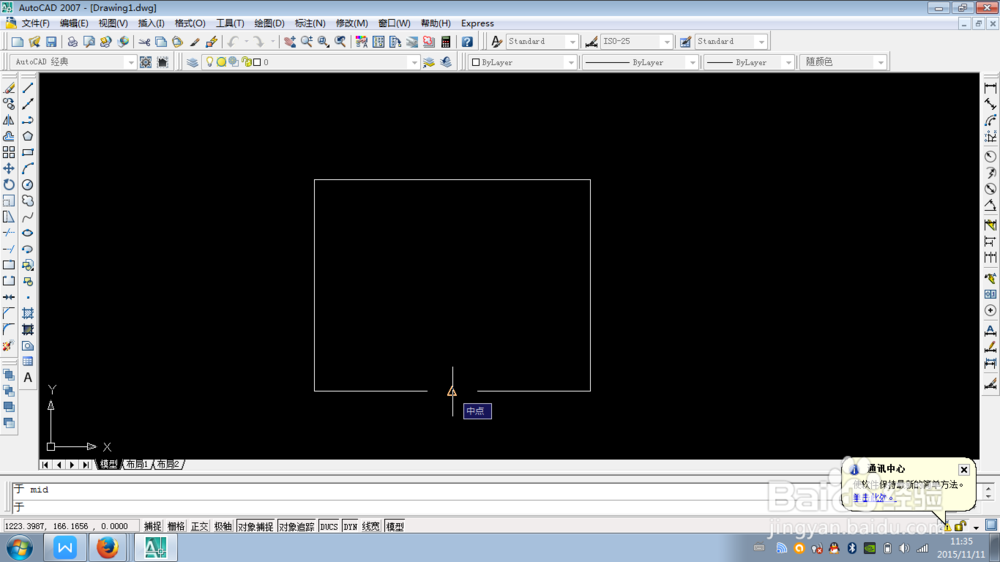Select the Erase modify tool
This screenshot has width=1000, height=562.
click(x=9, y=88)
